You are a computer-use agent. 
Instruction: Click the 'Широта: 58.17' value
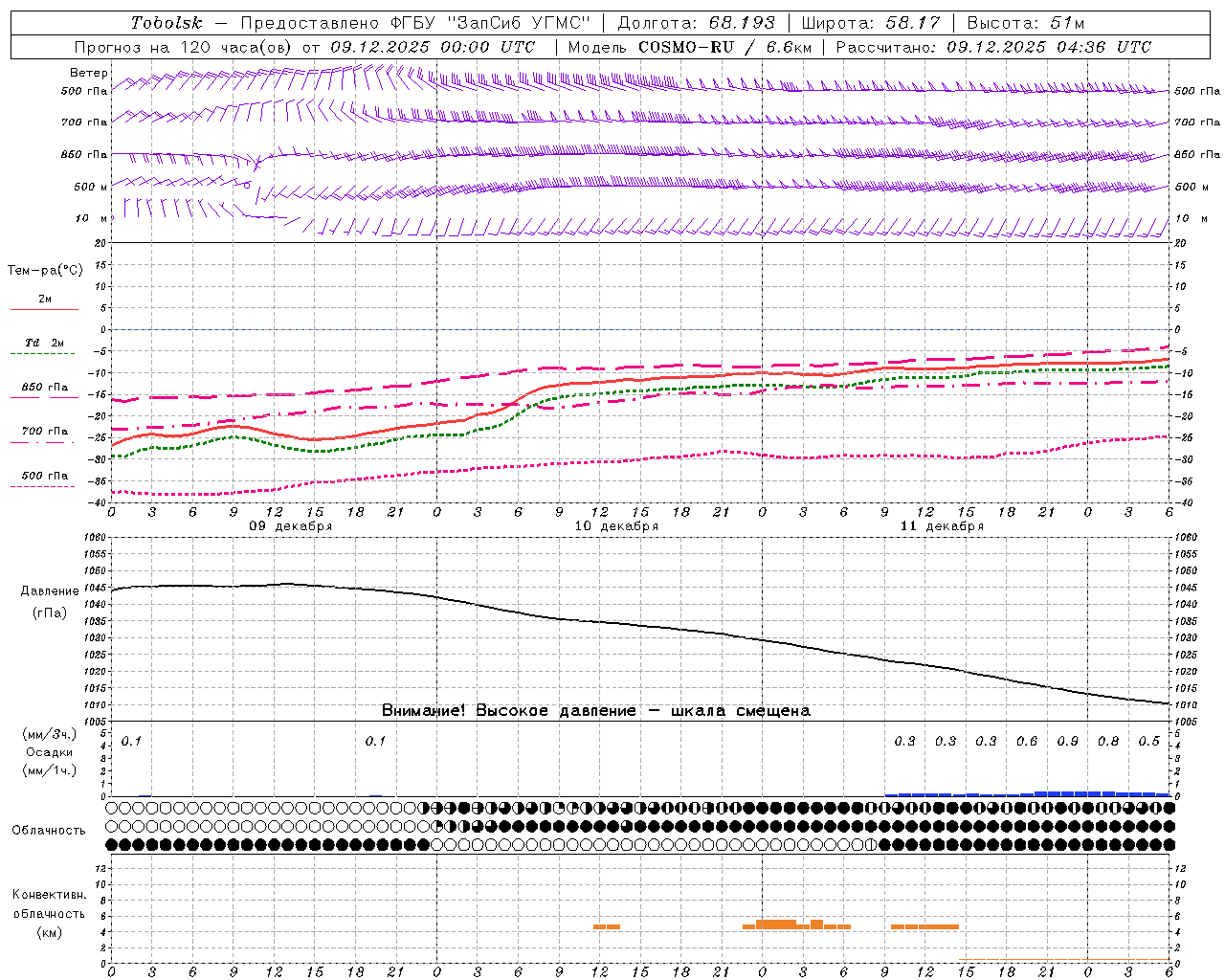[871, 23]
